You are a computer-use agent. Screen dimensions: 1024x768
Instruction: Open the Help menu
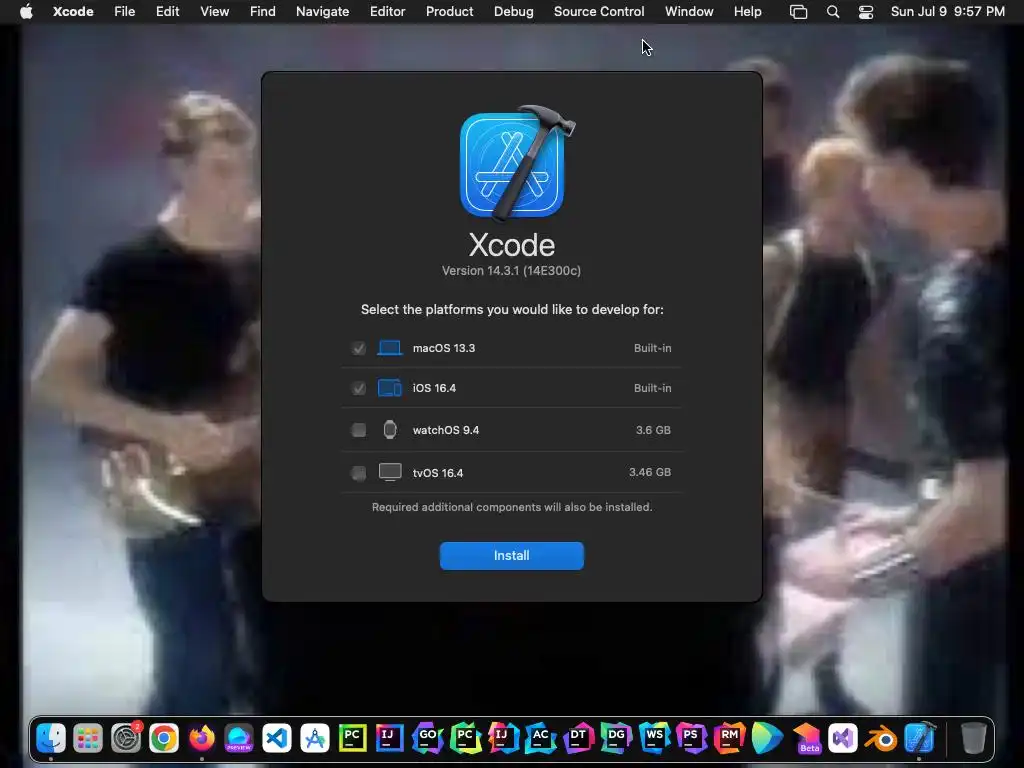[x=747, y=12]
